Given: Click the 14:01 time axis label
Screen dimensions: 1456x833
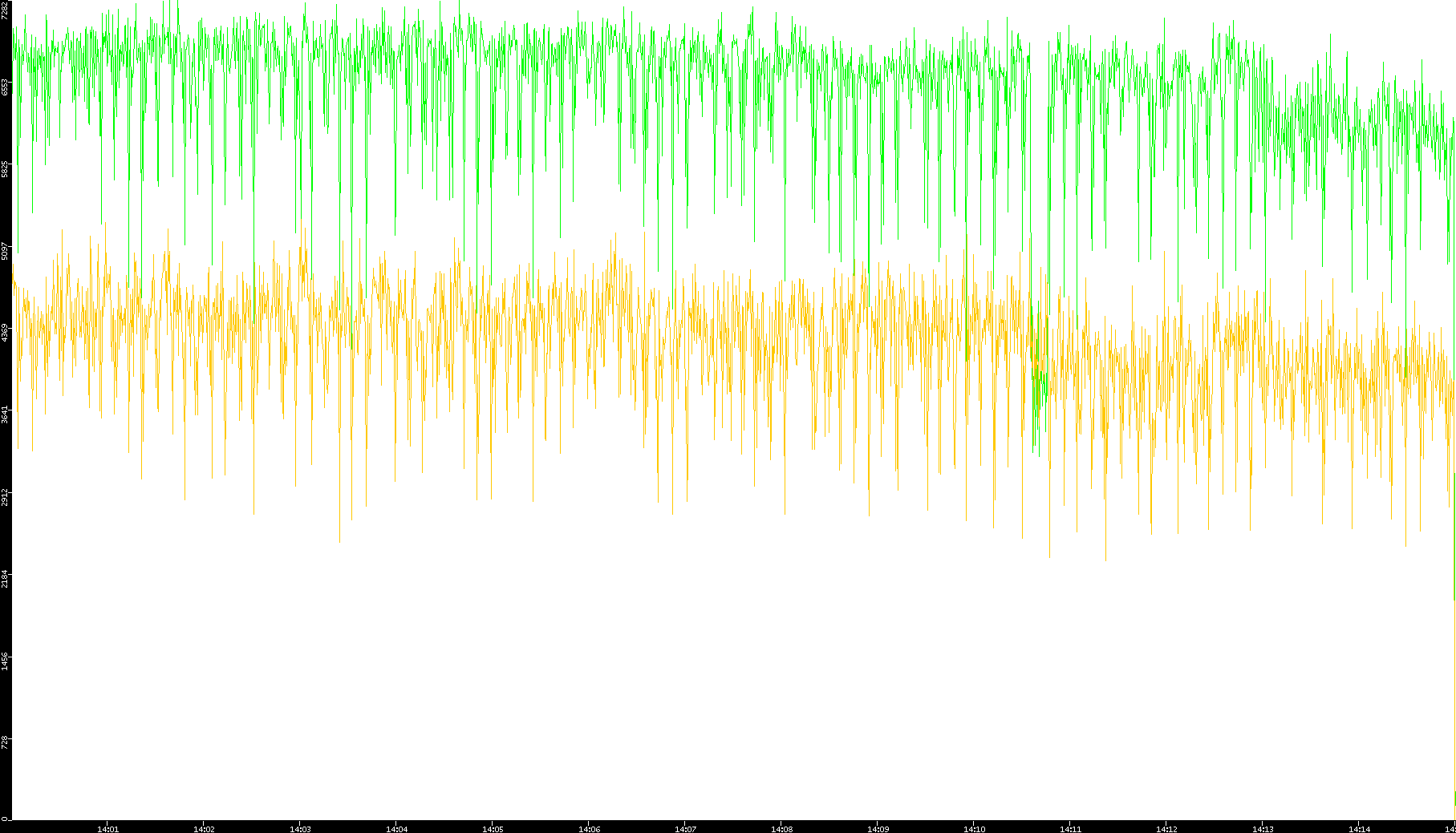Looking at the screenshot, I should click(x=107, y=829).
